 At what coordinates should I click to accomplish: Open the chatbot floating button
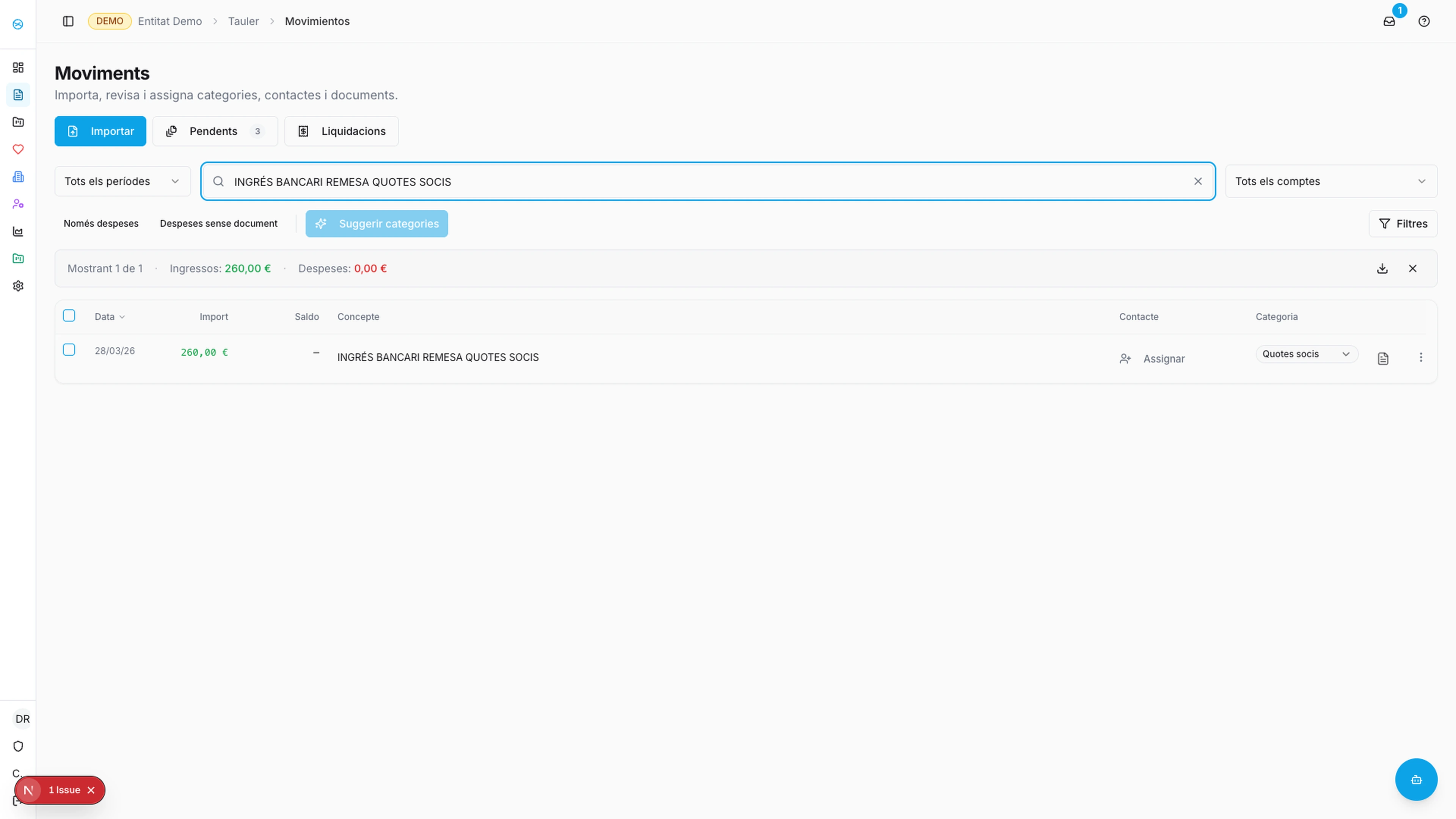tap(1416, 780)
